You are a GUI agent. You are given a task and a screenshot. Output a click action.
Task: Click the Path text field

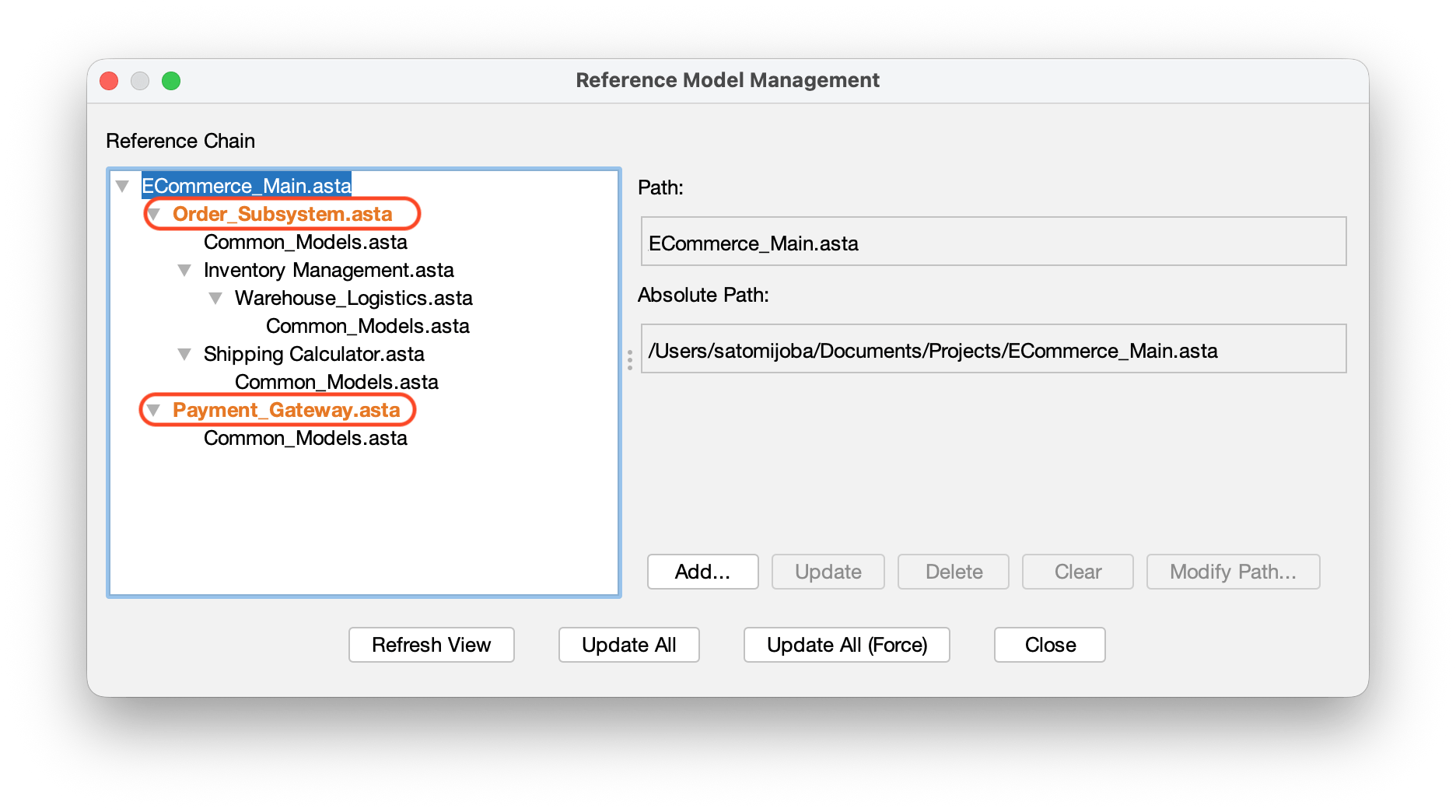pyautogui.click(x=993, y=242)
